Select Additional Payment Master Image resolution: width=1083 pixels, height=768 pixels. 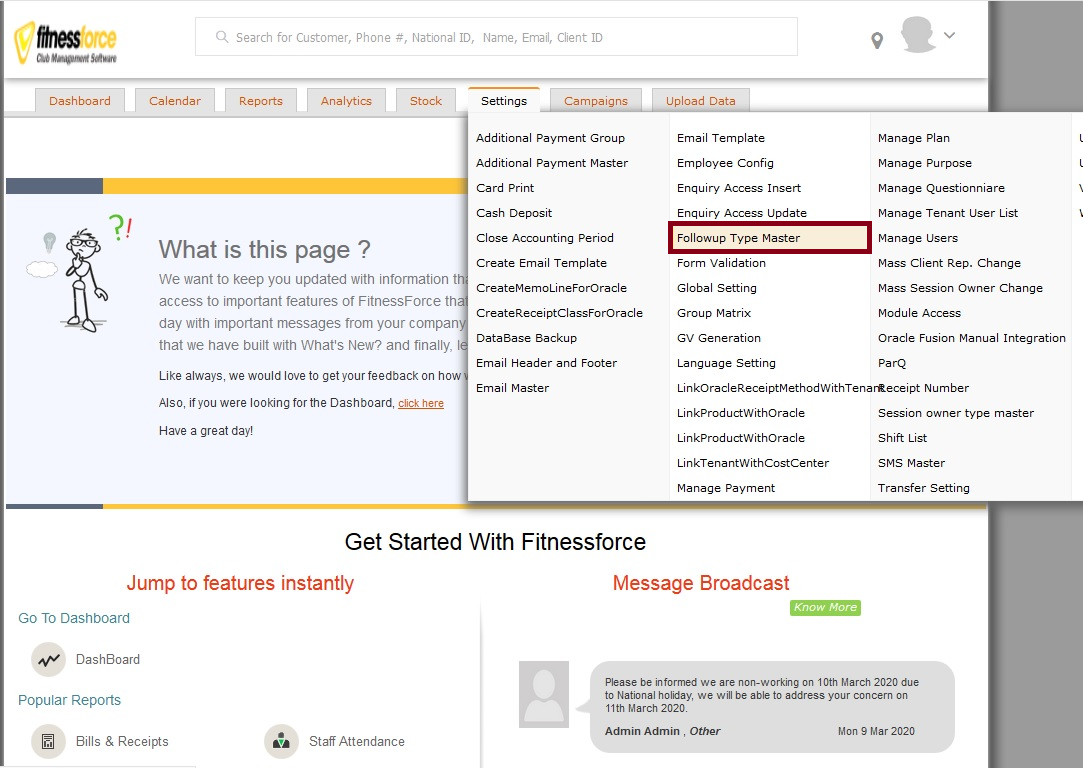pyautogui.click(x=552, y=163)
